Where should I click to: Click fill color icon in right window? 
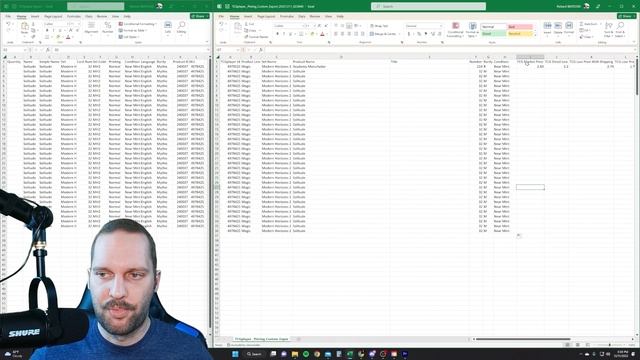click(312, 34)
